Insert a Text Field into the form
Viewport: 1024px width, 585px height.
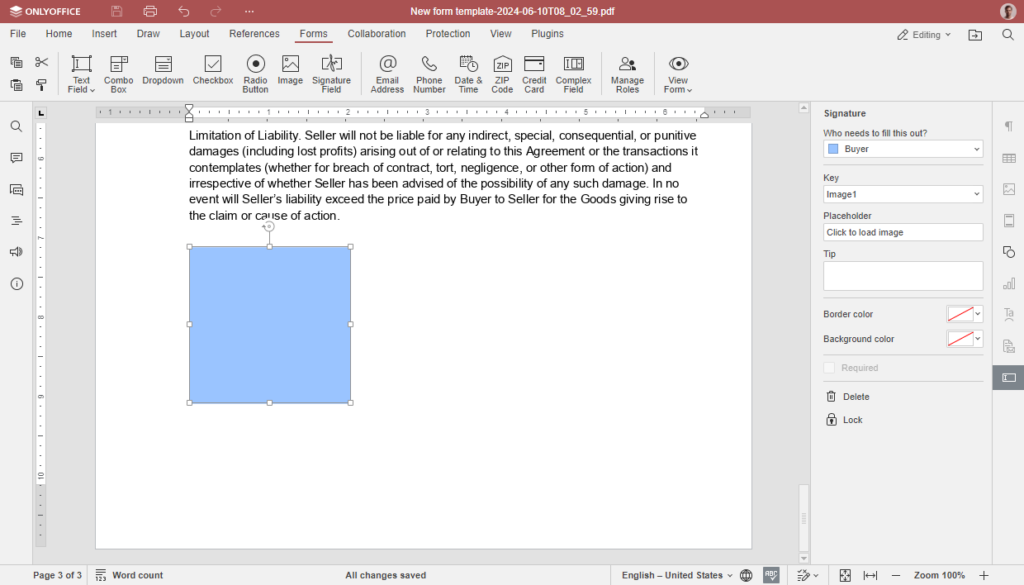pos(80,73)
